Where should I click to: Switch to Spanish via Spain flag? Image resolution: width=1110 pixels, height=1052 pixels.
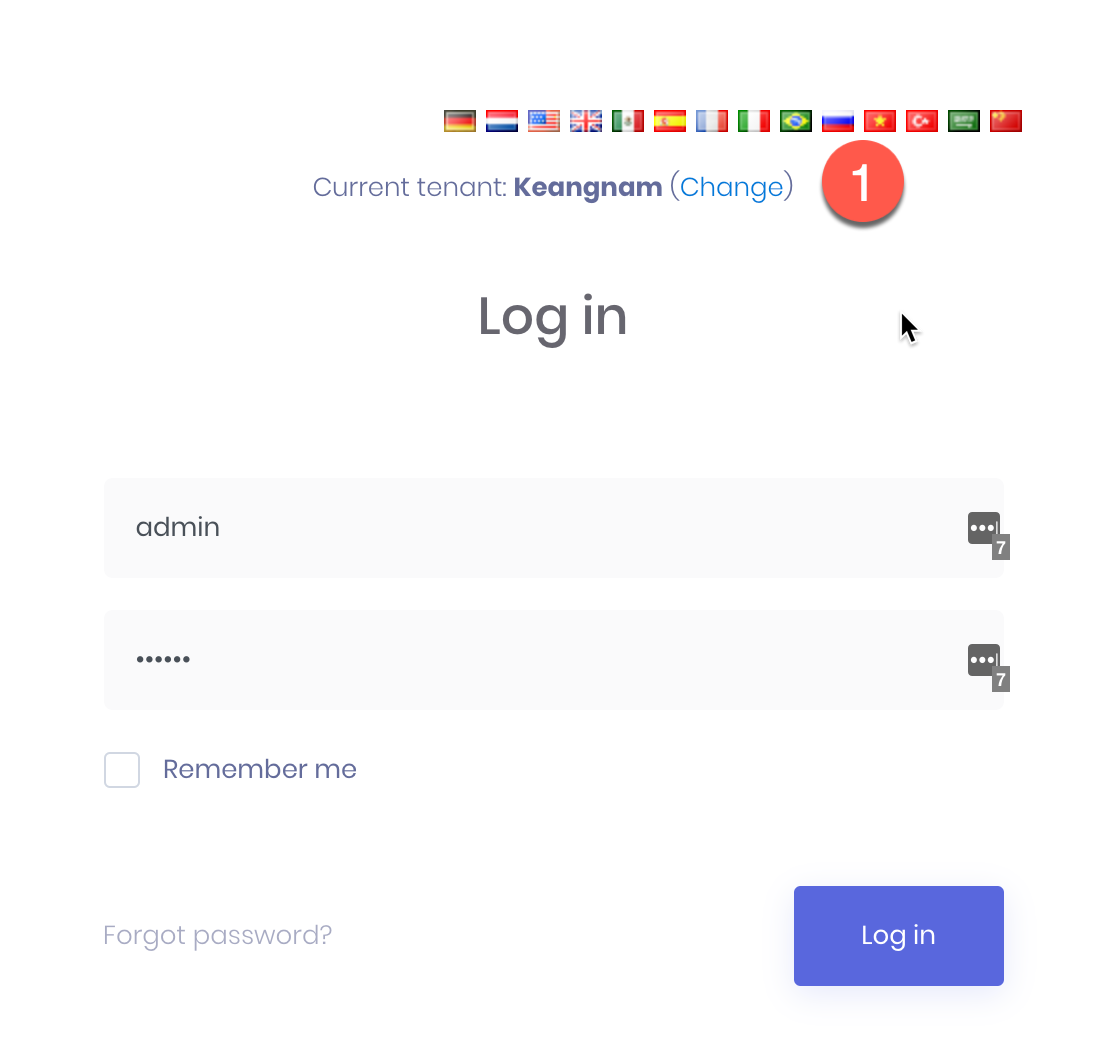(670, 121)
